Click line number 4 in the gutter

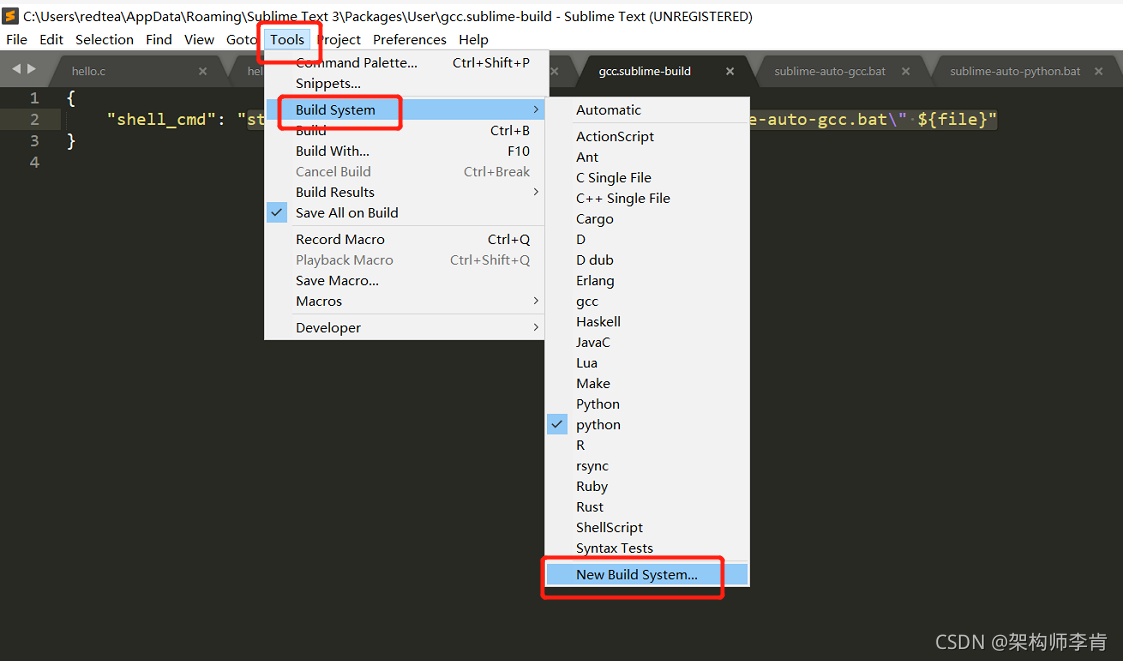(x=34, y=162)
